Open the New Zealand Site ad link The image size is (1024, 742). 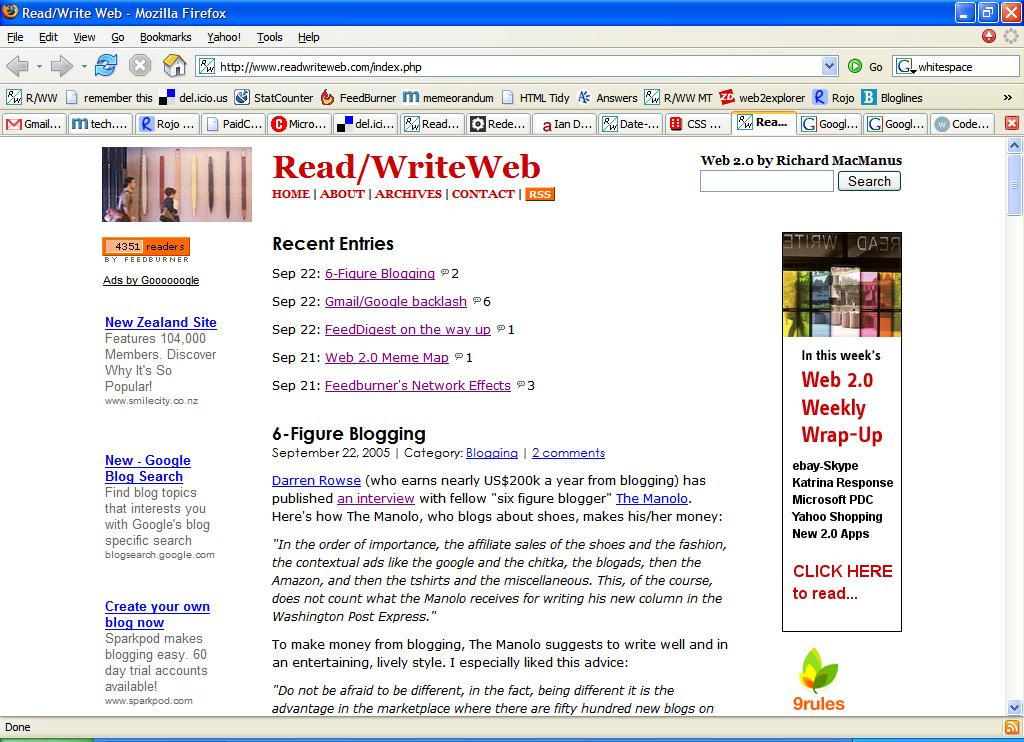tap(161, 322)
